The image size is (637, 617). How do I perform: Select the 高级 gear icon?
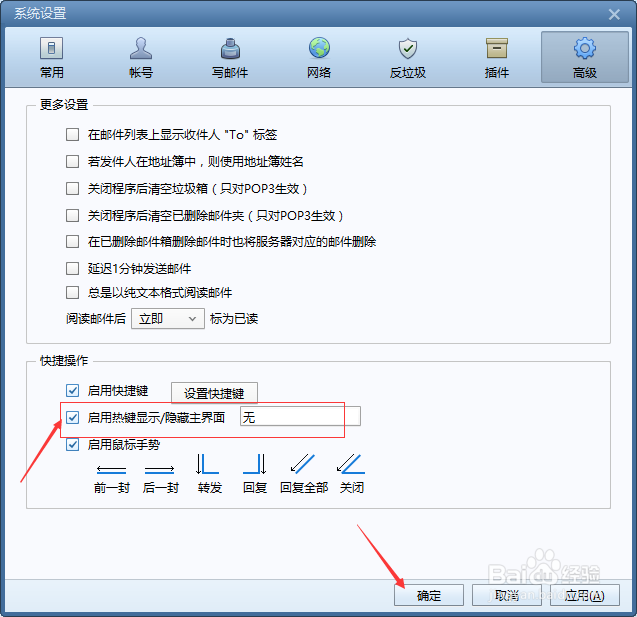[585, 48]
